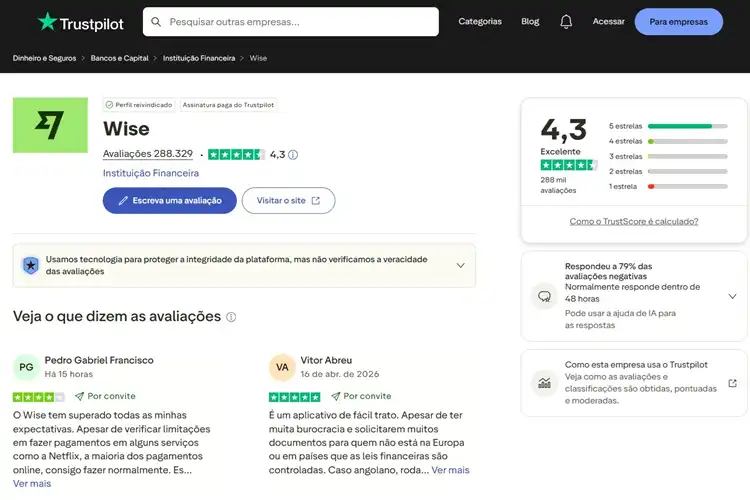Open Categorias menu
Image resolution: width=750 pixels, height=500 pixels.
click(480, 22)
